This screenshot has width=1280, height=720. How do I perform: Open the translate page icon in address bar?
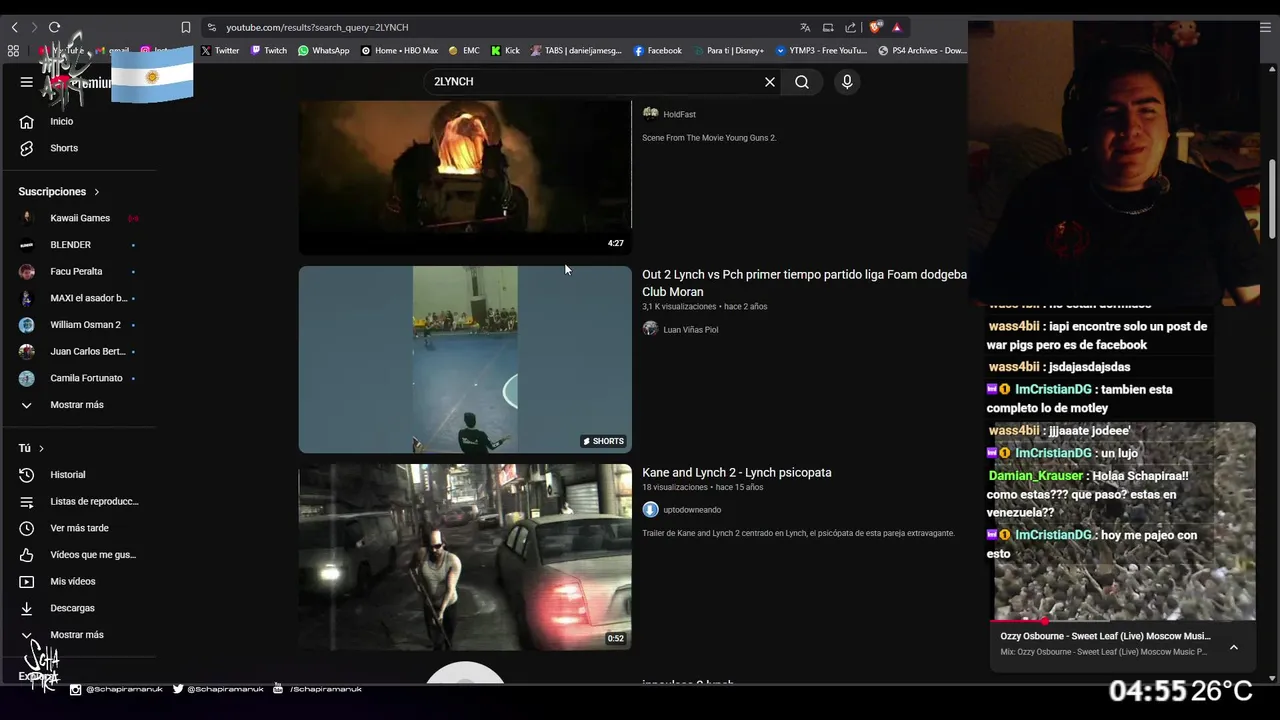[x=805, y=27]
